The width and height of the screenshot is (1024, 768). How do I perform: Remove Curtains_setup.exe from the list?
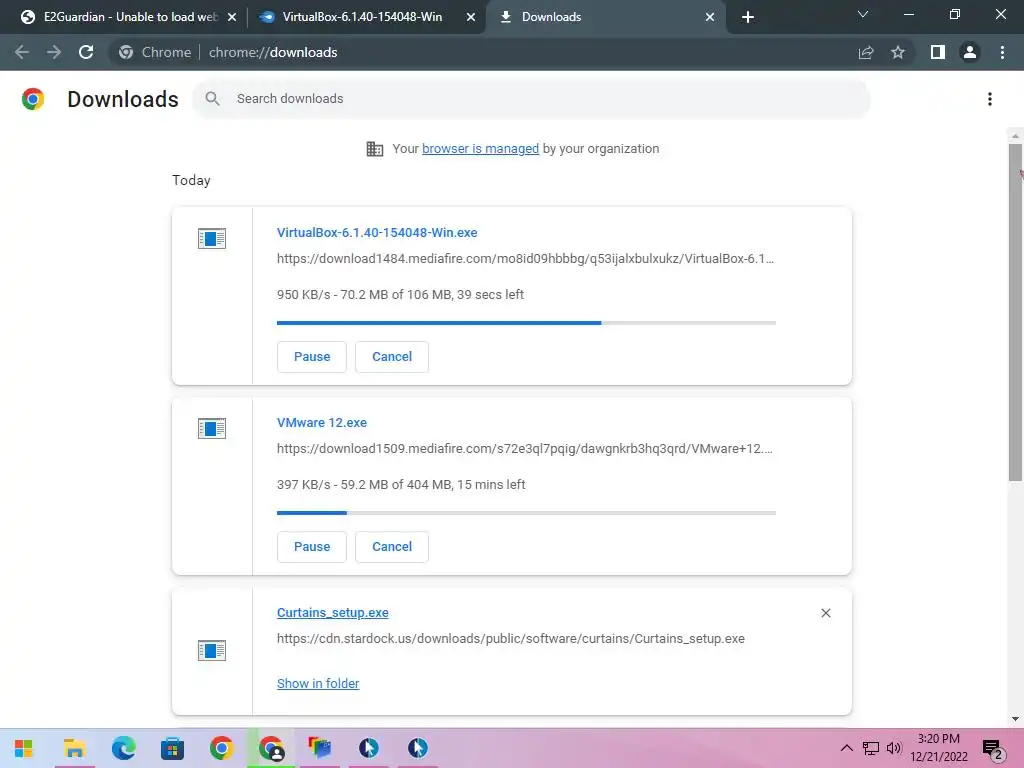click(x=825, y=613)
